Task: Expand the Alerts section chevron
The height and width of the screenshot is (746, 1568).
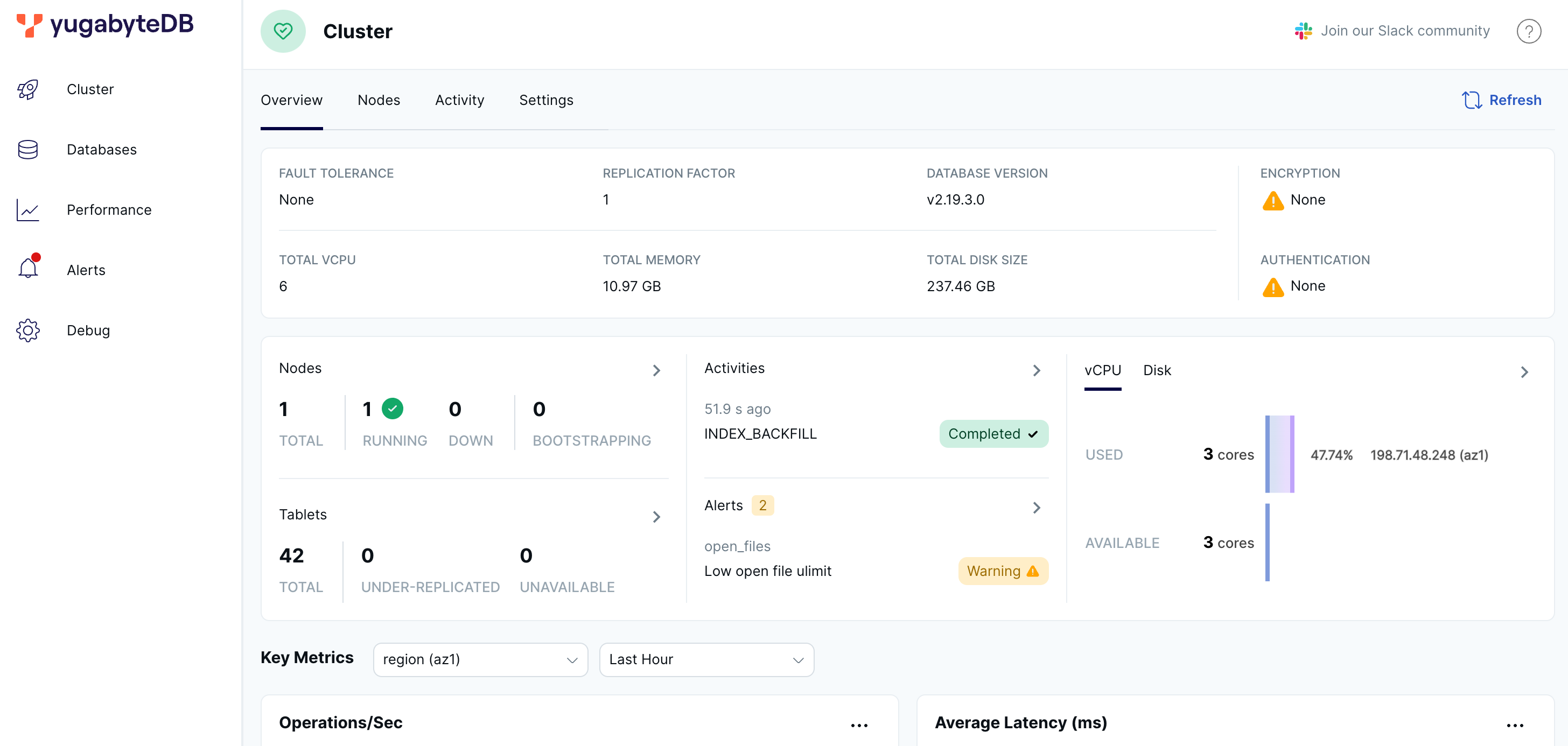Action: point(1037,508)
